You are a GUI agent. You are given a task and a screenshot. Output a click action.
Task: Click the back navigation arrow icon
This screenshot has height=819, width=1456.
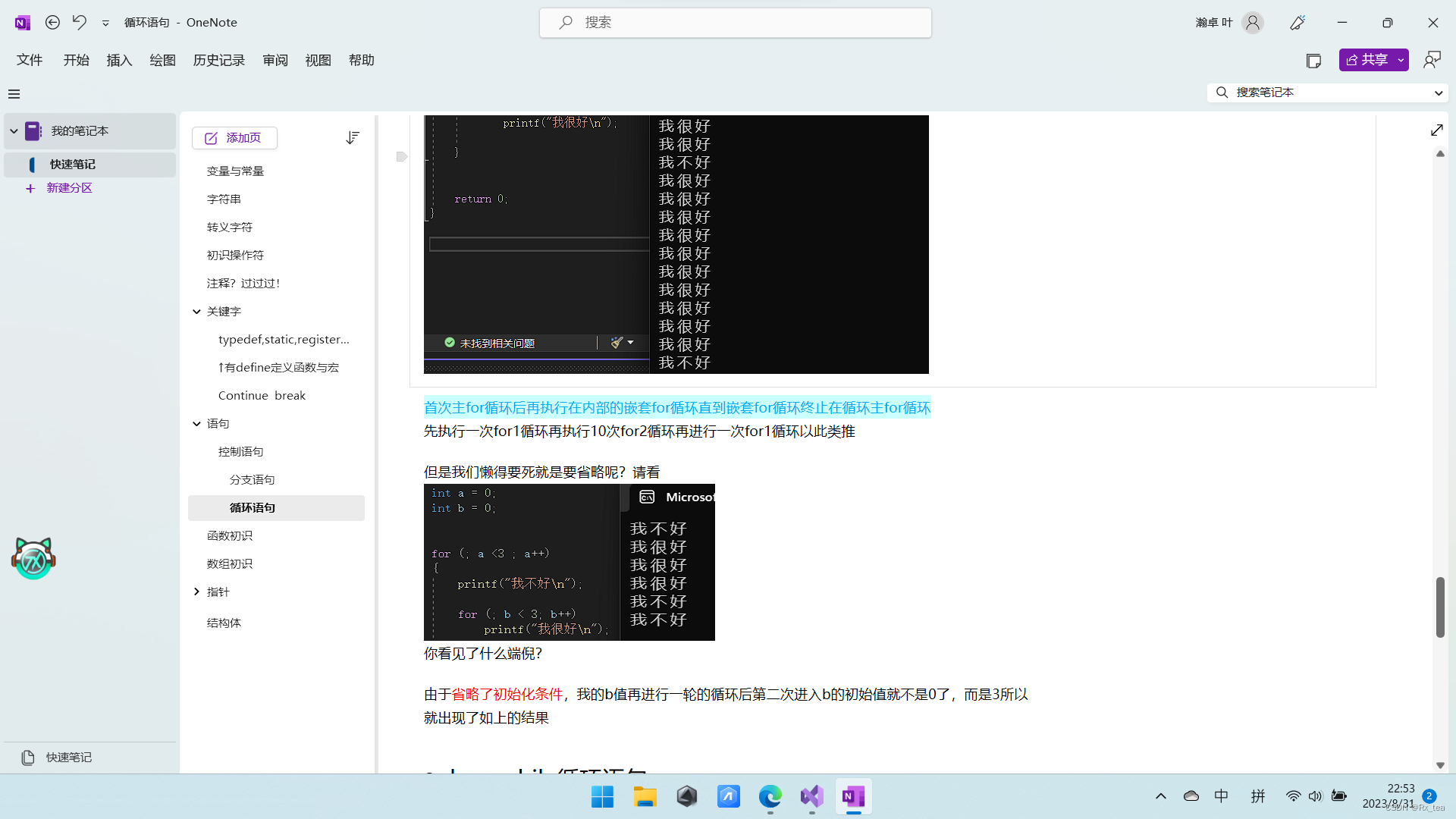[x=52, y=22]
